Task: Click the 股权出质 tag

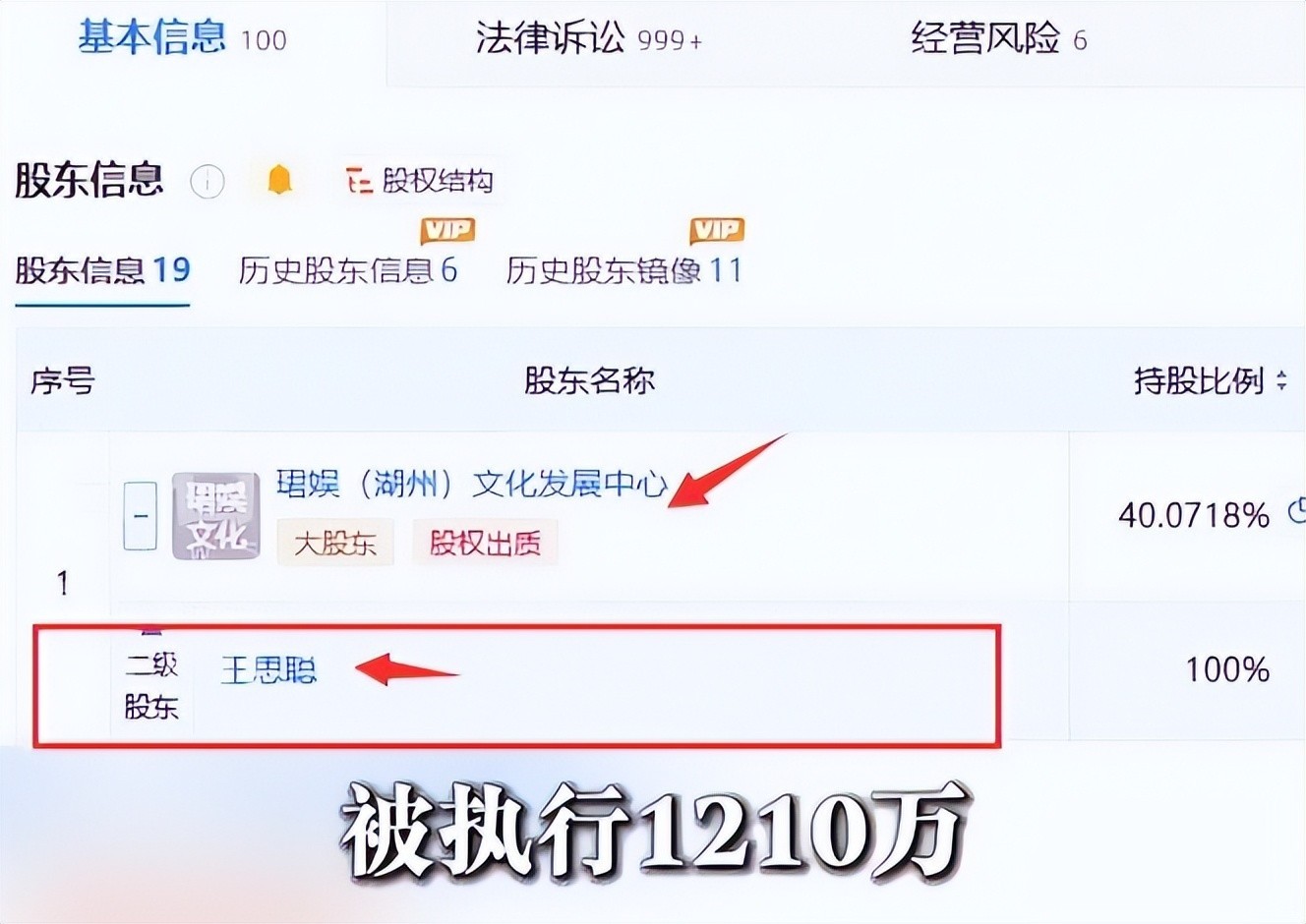Action: pyautogui.click(x=485, y=543)
